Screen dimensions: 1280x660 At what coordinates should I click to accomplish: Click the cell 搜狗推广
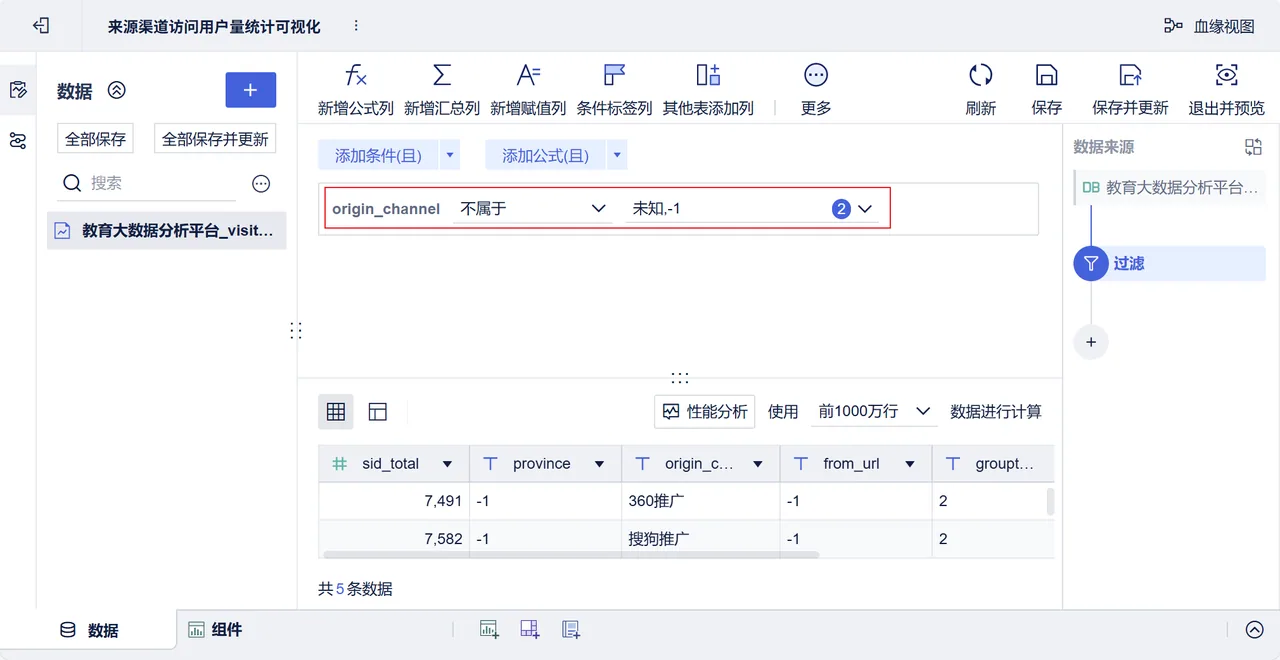[x=701, y=539]
